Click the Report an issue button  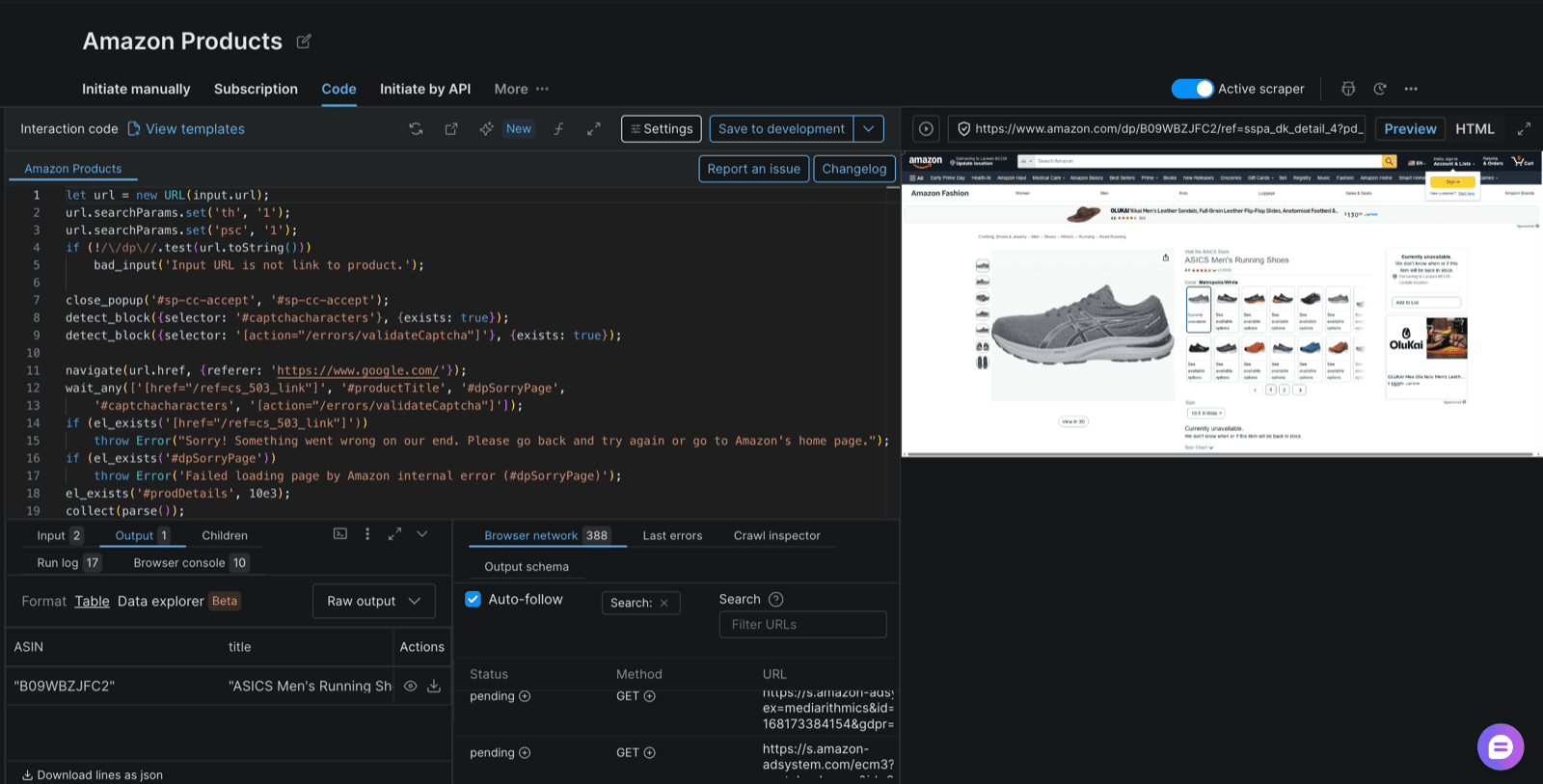[754, 169]
